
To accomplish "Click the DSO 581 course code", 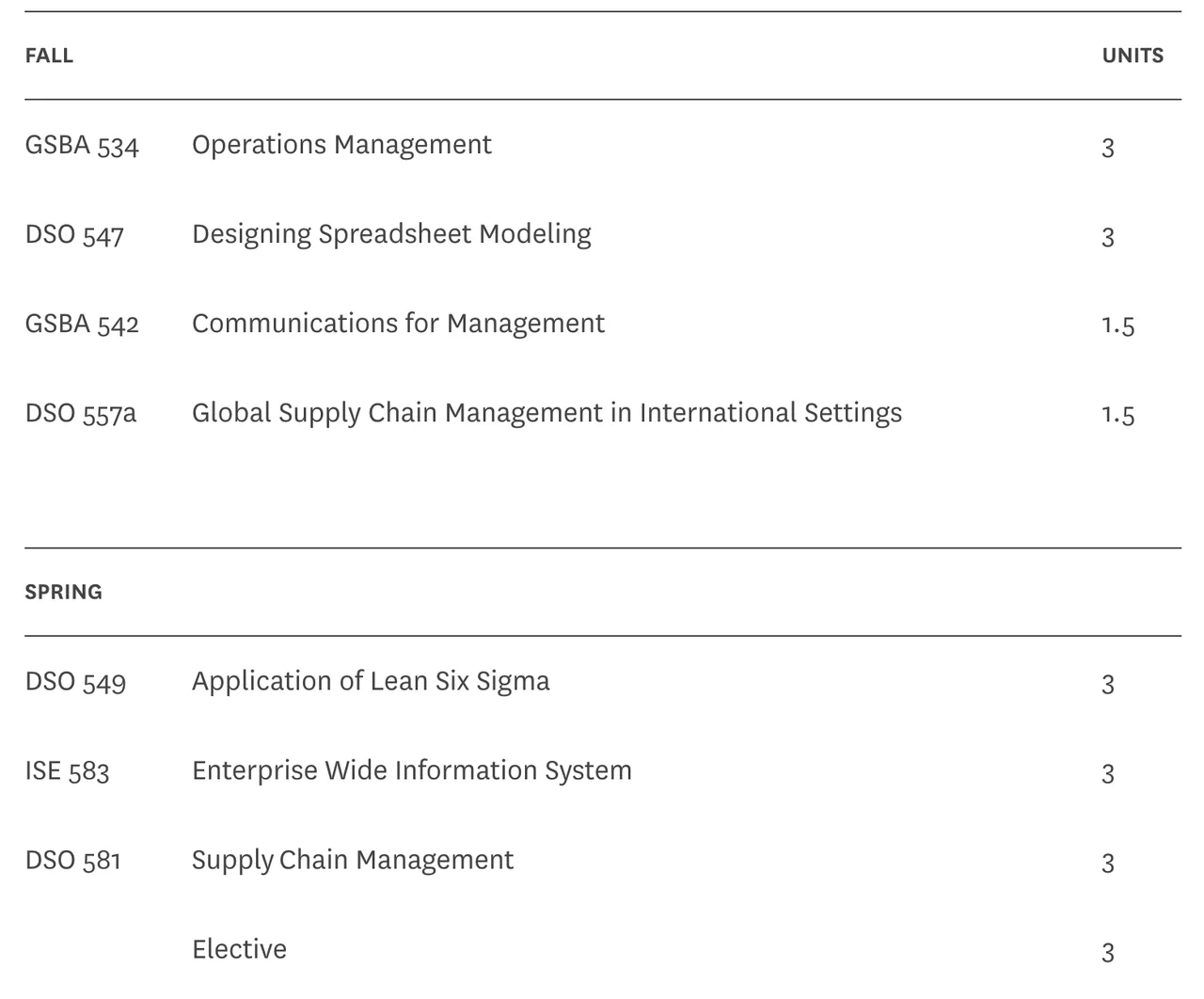I will (72, 861).
